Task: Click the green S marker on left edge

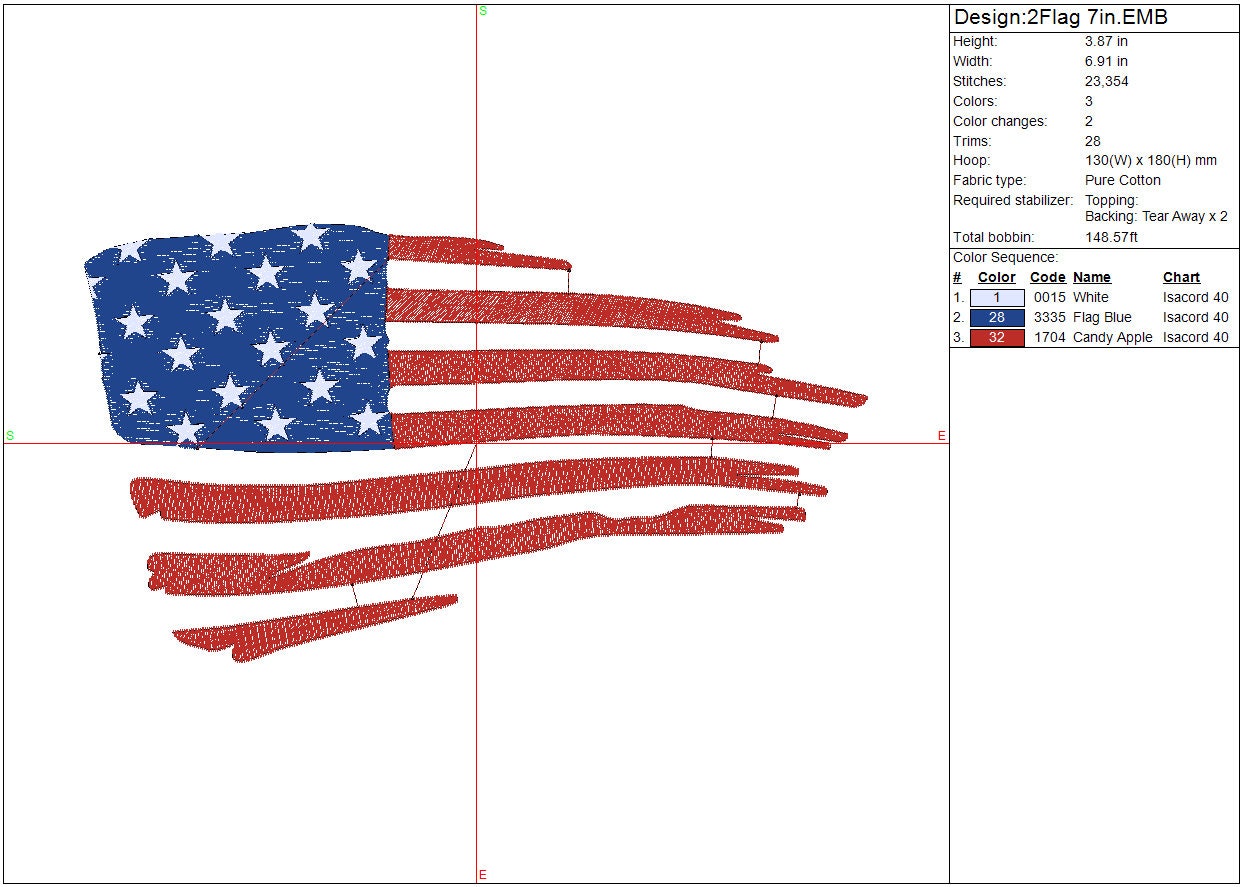Action: point(10,436)
